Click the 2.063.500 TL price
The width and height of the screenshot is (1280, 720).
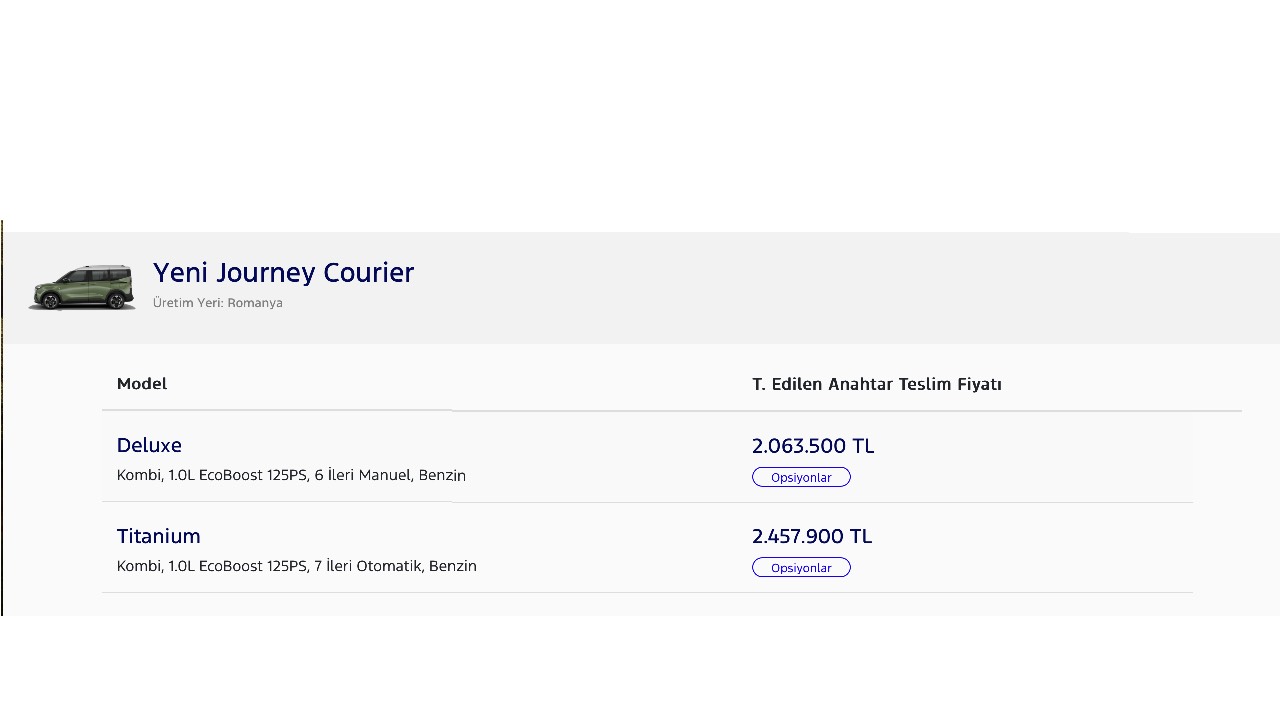click(813, 446)
